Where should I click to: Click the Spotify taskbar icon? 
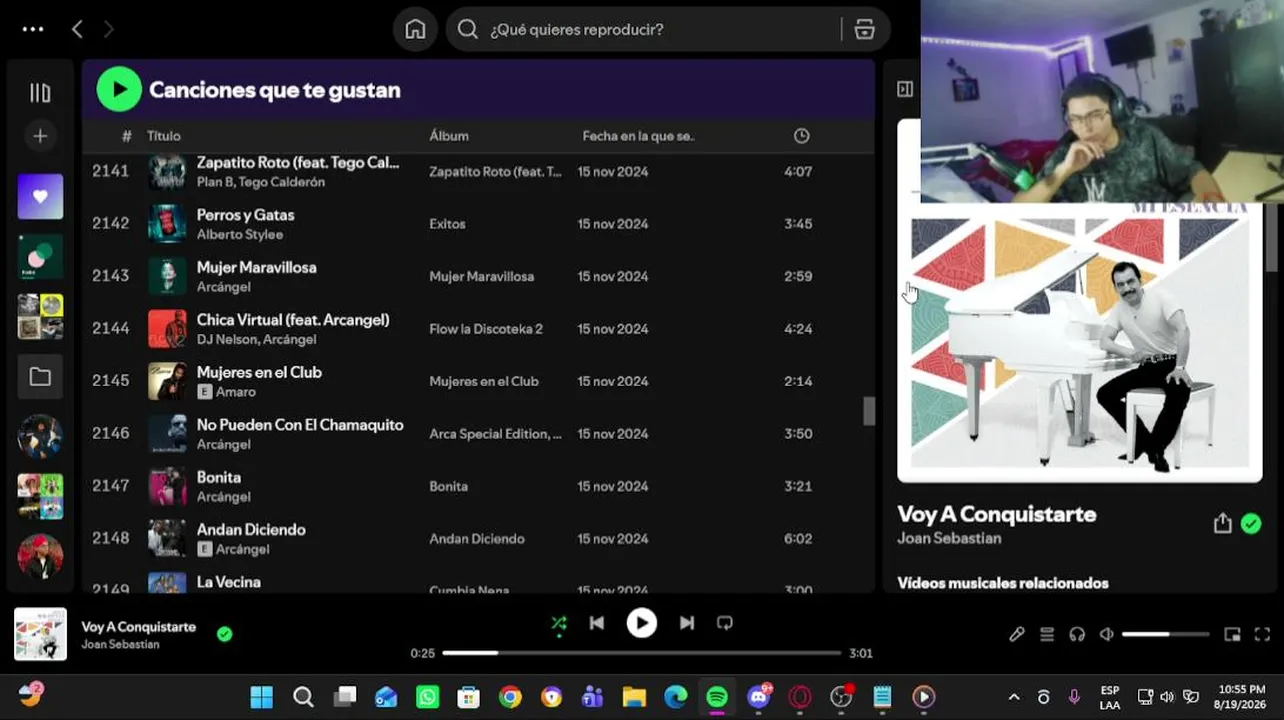pos(717,697)
